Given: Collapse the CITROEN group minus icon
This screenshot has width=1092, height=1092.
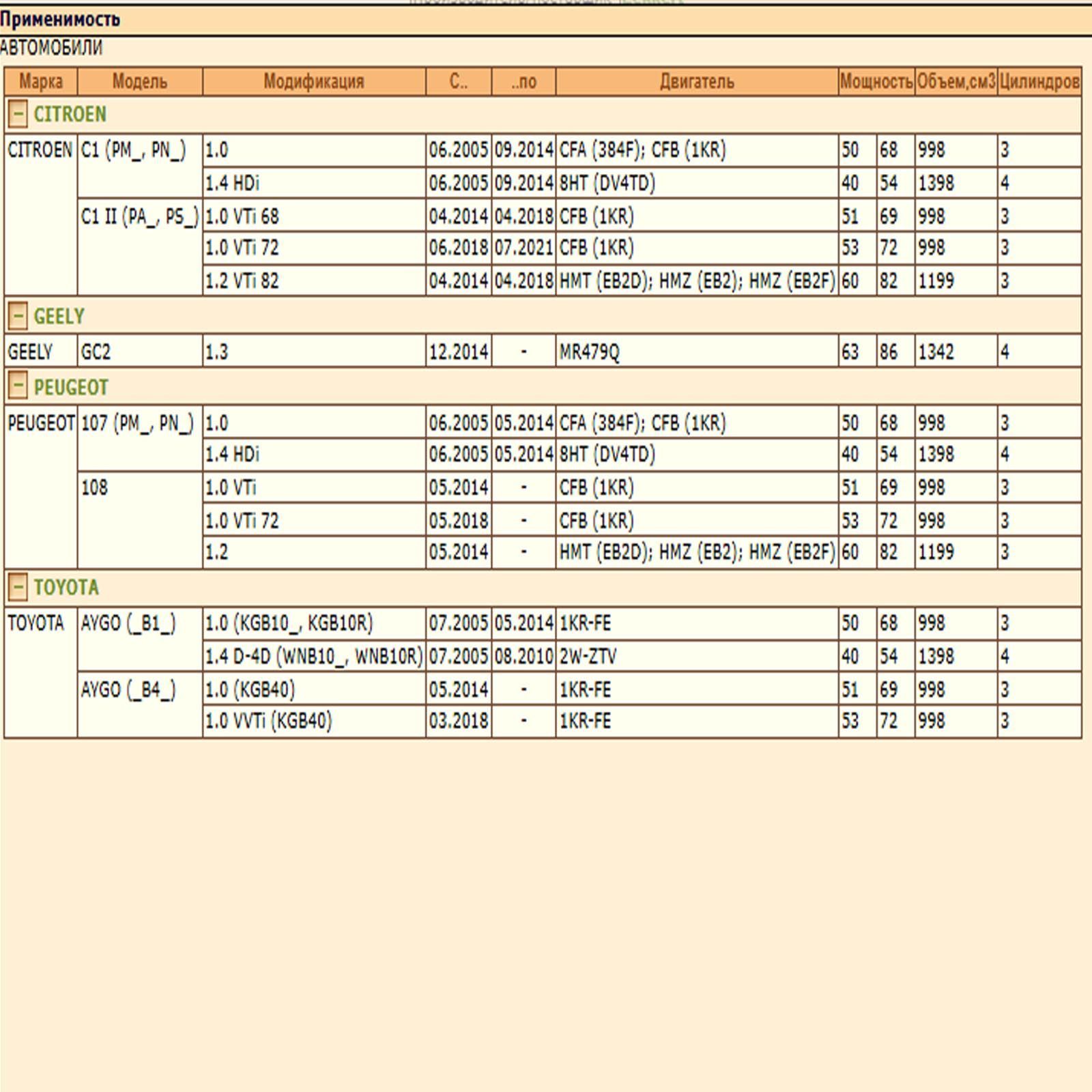Looking at the screenshot, I should point(18,115).
